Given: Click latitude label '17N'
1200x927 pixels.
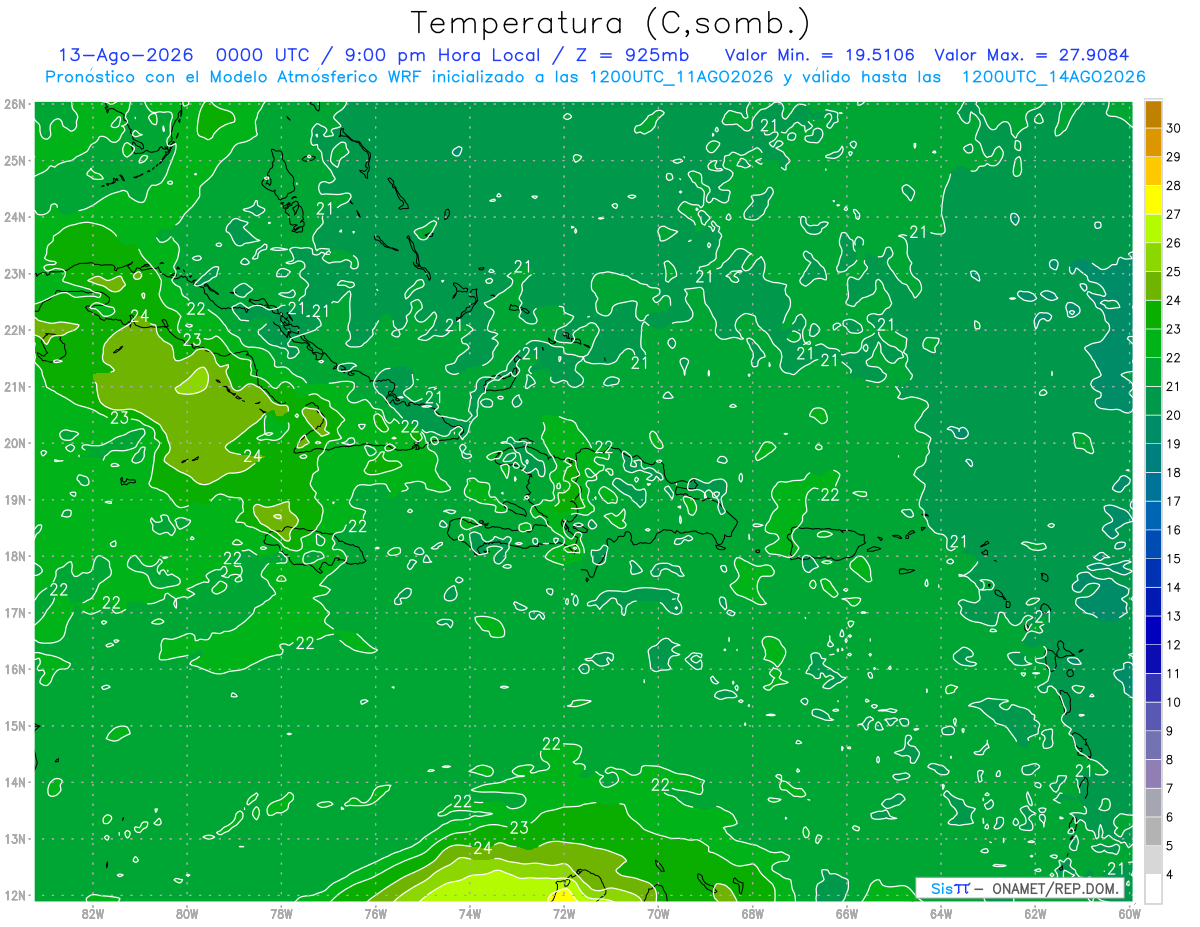Looking at the screenshot, I should (15, 612).
